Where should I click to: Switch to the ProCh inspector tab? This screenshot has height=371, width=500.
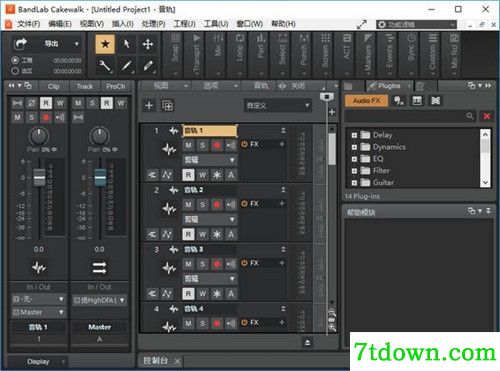(116, 86)
